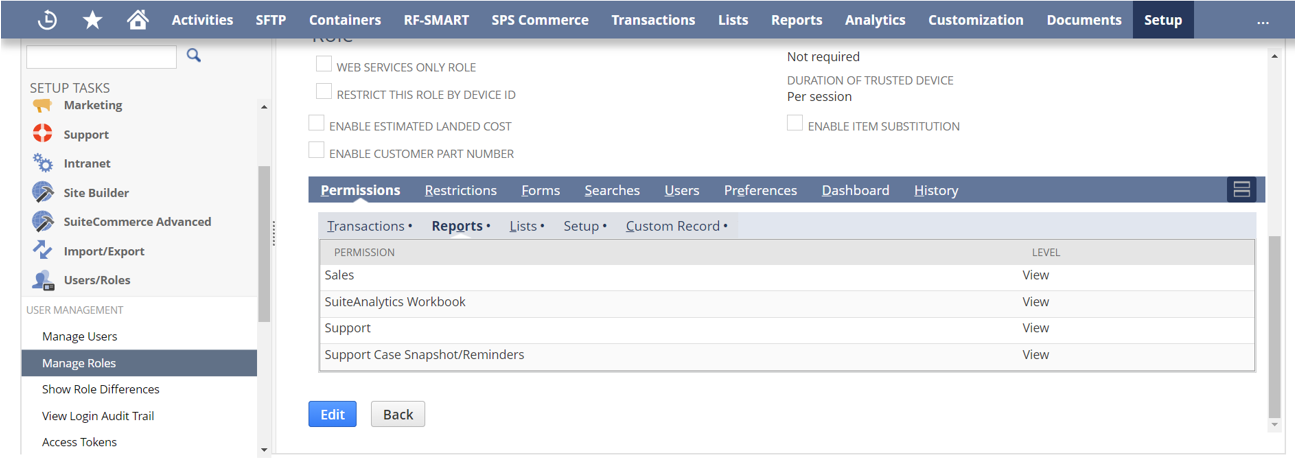Screen dimensions: 1295x459
Task: Check the Web Services Only Role box
Action: pos(324,65)
